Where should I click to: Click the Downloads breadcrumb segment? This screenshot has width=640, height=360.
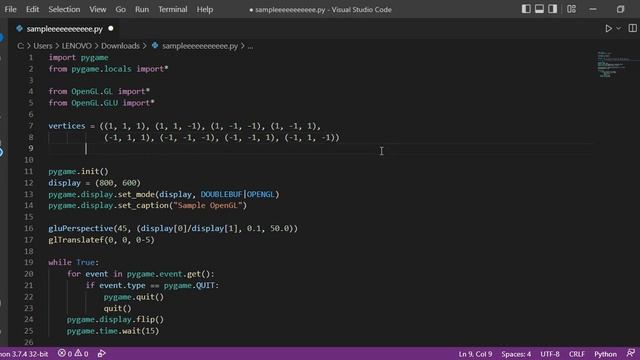click(x=120, y=46)
